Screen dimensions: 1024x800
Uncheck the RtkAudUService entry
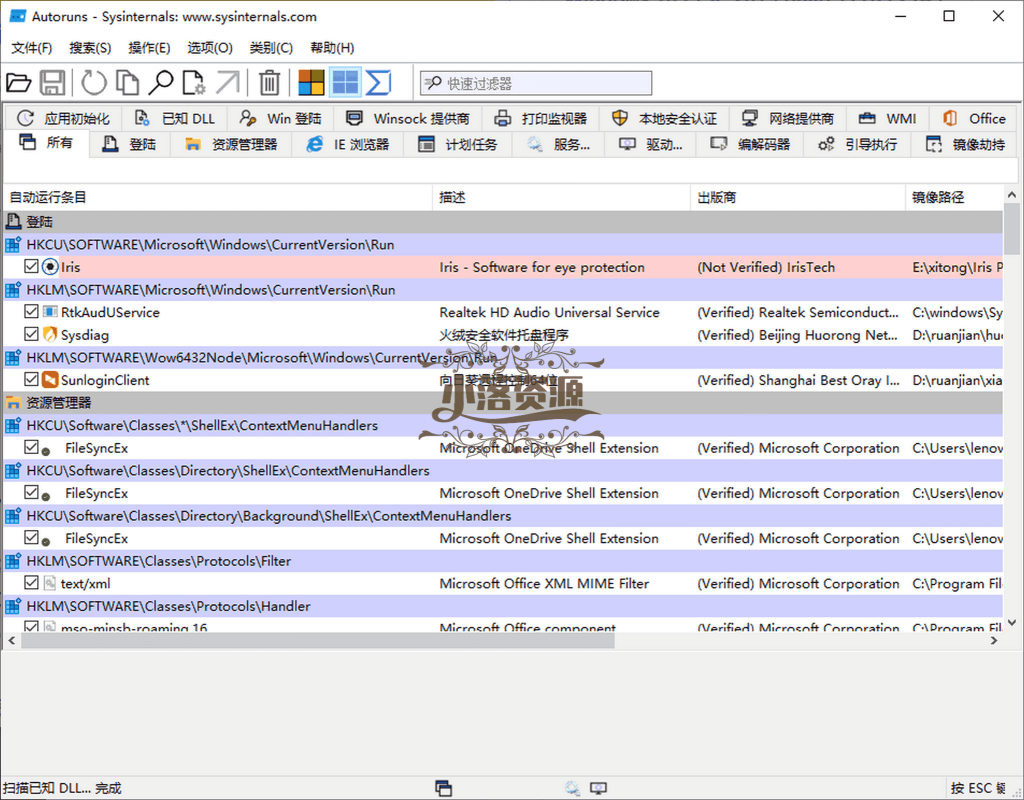click(x=31, y=312)
